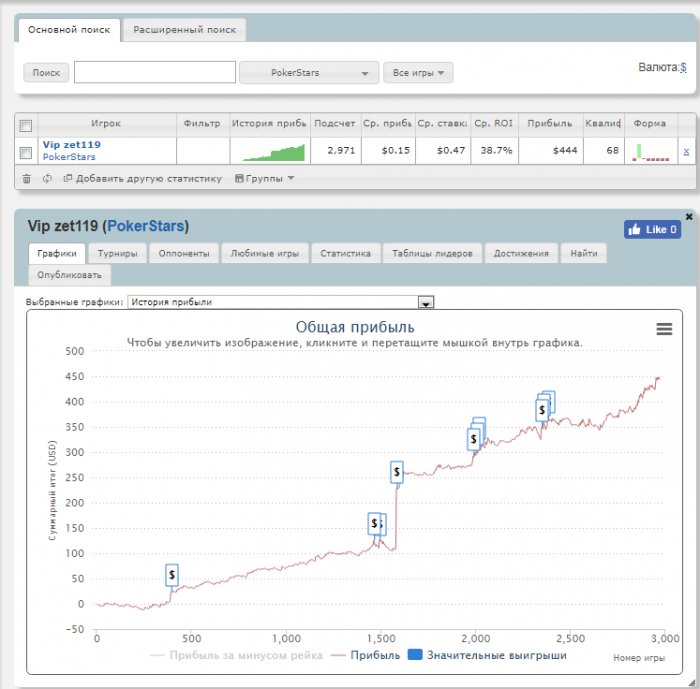Click the refresh arrows icon below table
This screenshot has width=700, height=689.
47,179
